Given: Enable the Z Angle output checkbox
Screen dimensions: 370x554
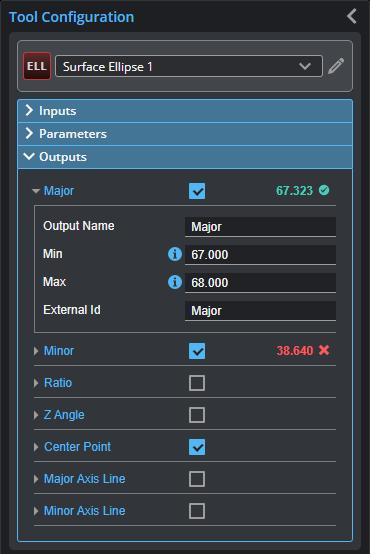Looking at the screenshot, I should 197,415.
